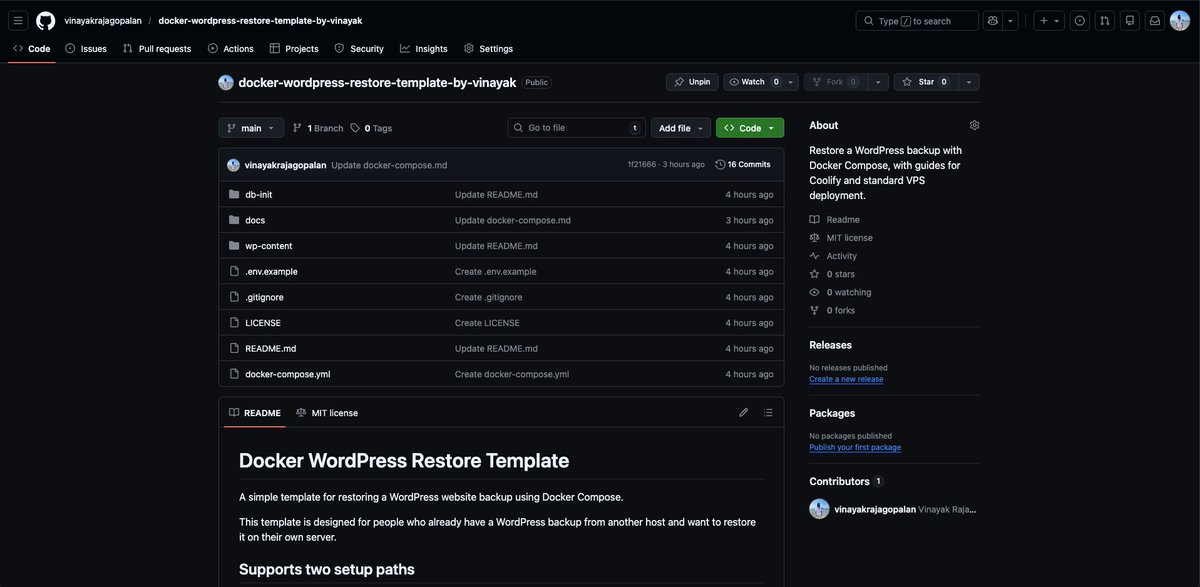1200x587 pixels.
Task: Open the issues icon in the top header
Action: pos(1079,20)
